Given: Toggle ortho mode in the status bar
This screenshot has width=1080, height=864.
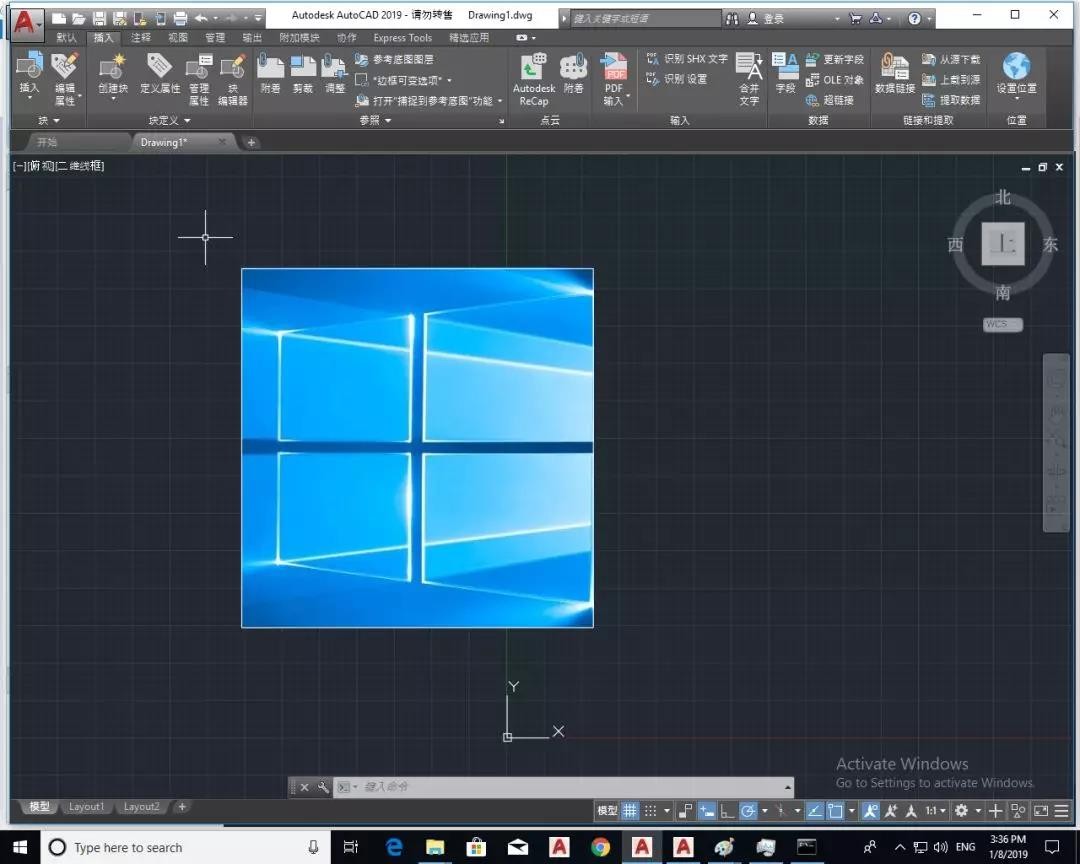Looking at the screenshot, I should click(x=727, y=811).
